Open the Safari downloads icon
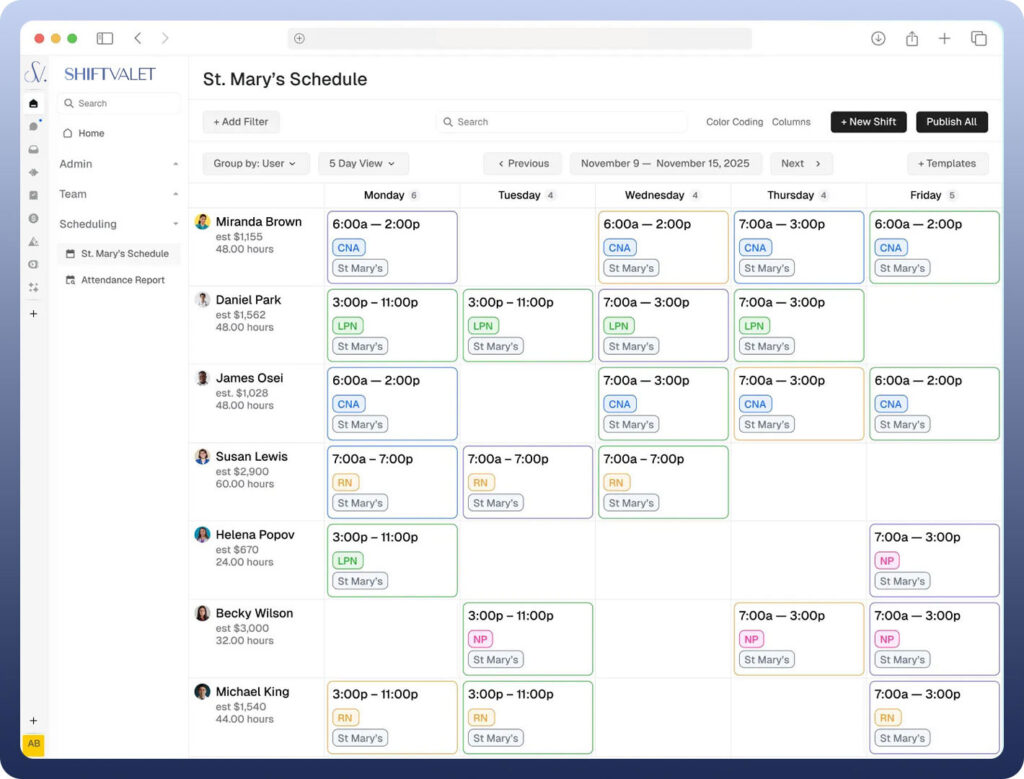 [x=878, y=39]
